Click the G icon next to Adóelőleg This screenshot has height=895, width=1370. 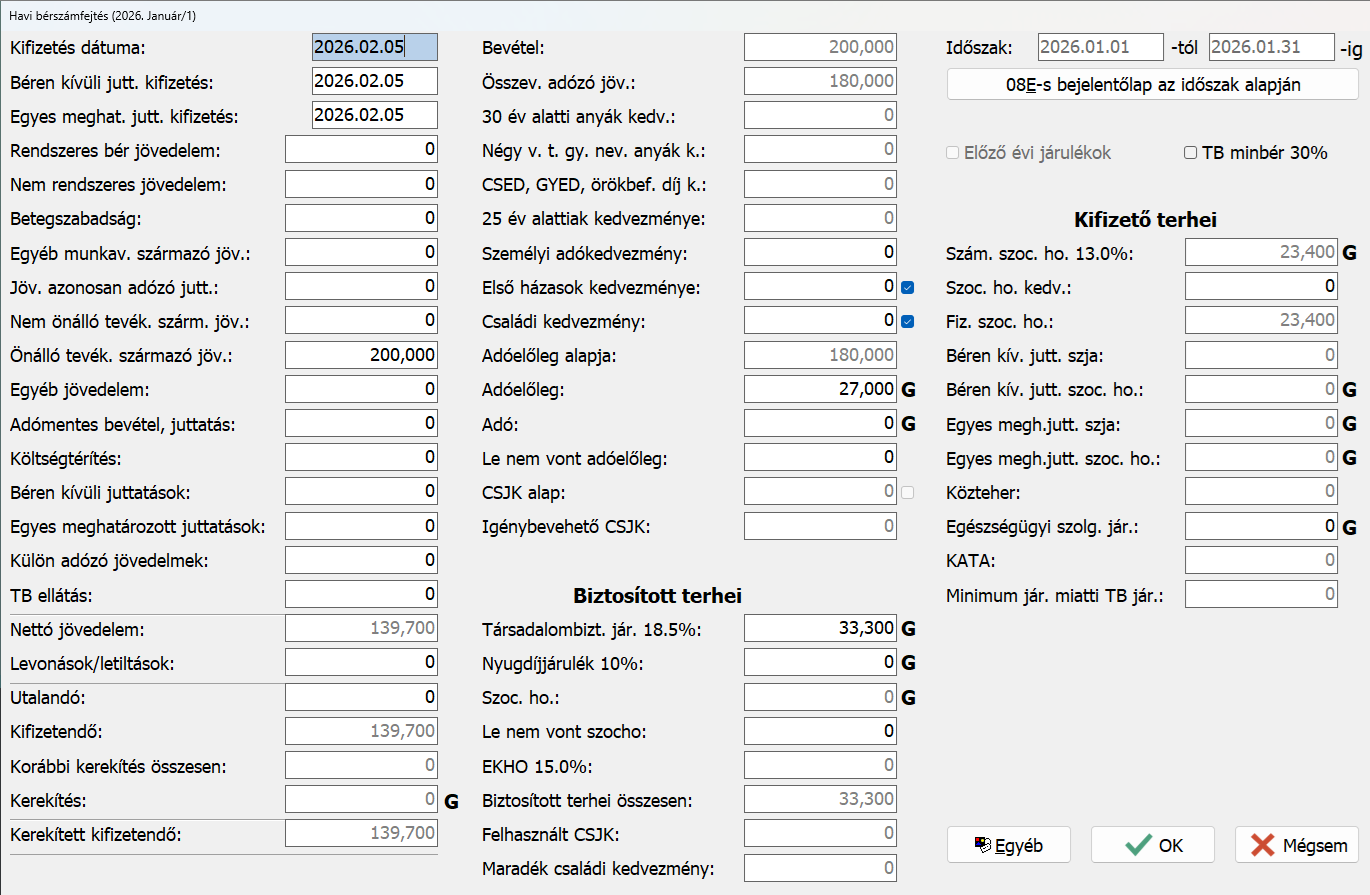909,390
